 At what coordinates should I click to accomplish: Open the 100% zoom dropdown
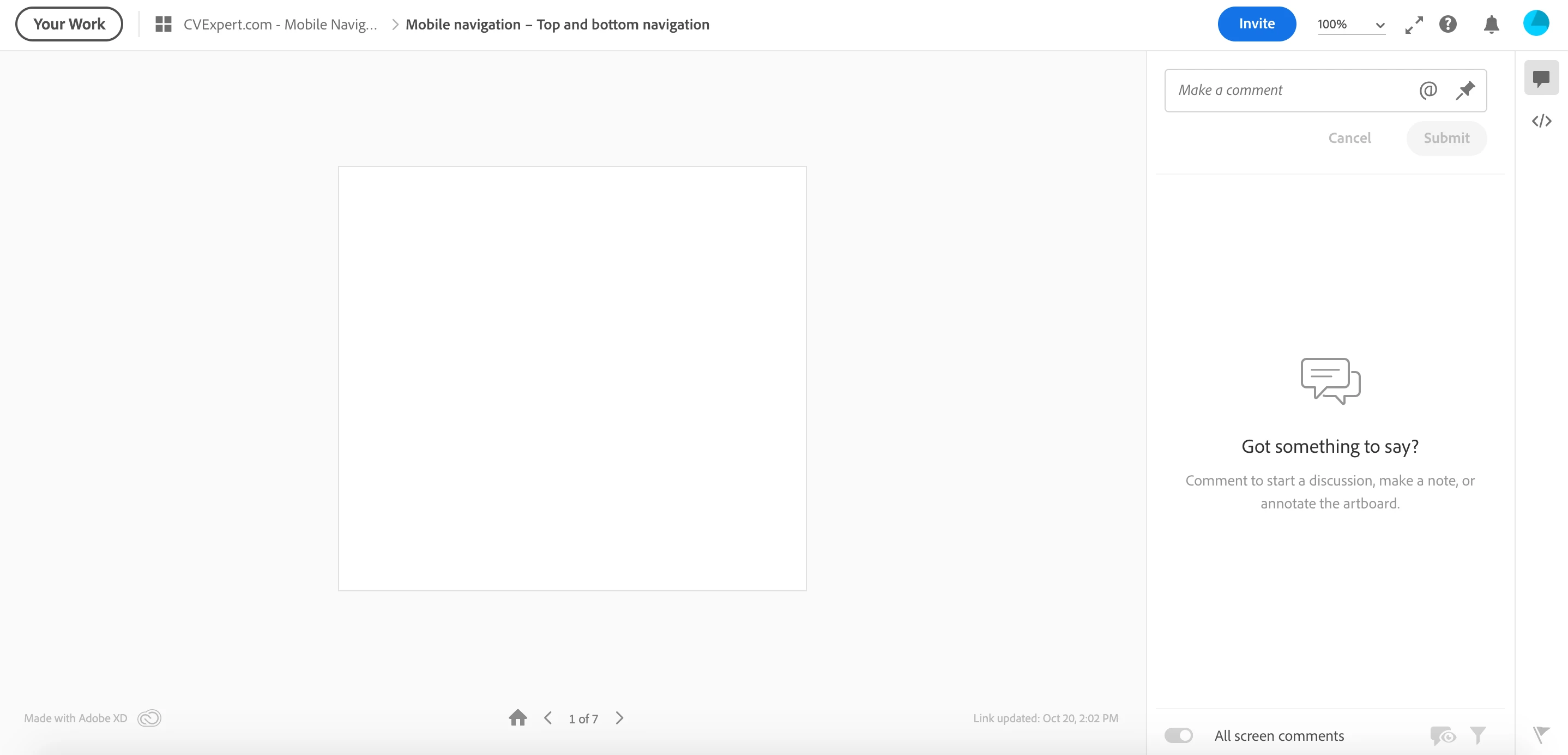[x=1350, y=25]
